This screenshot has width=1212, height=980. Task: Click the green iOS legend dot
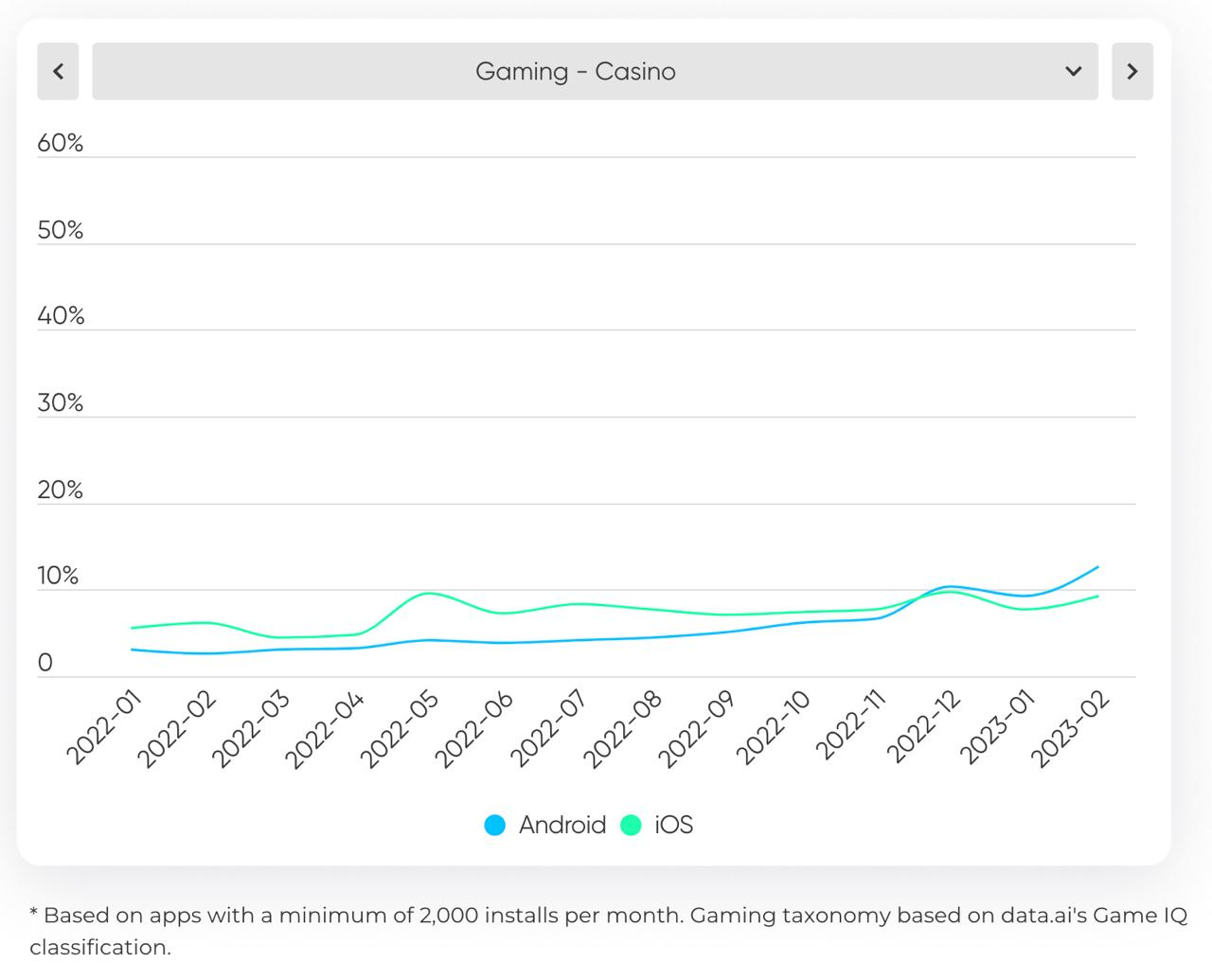(634, 825)
